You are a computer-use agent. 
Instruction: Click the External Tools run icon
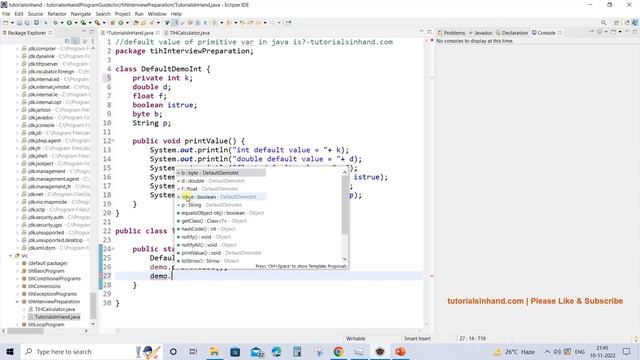97,23
